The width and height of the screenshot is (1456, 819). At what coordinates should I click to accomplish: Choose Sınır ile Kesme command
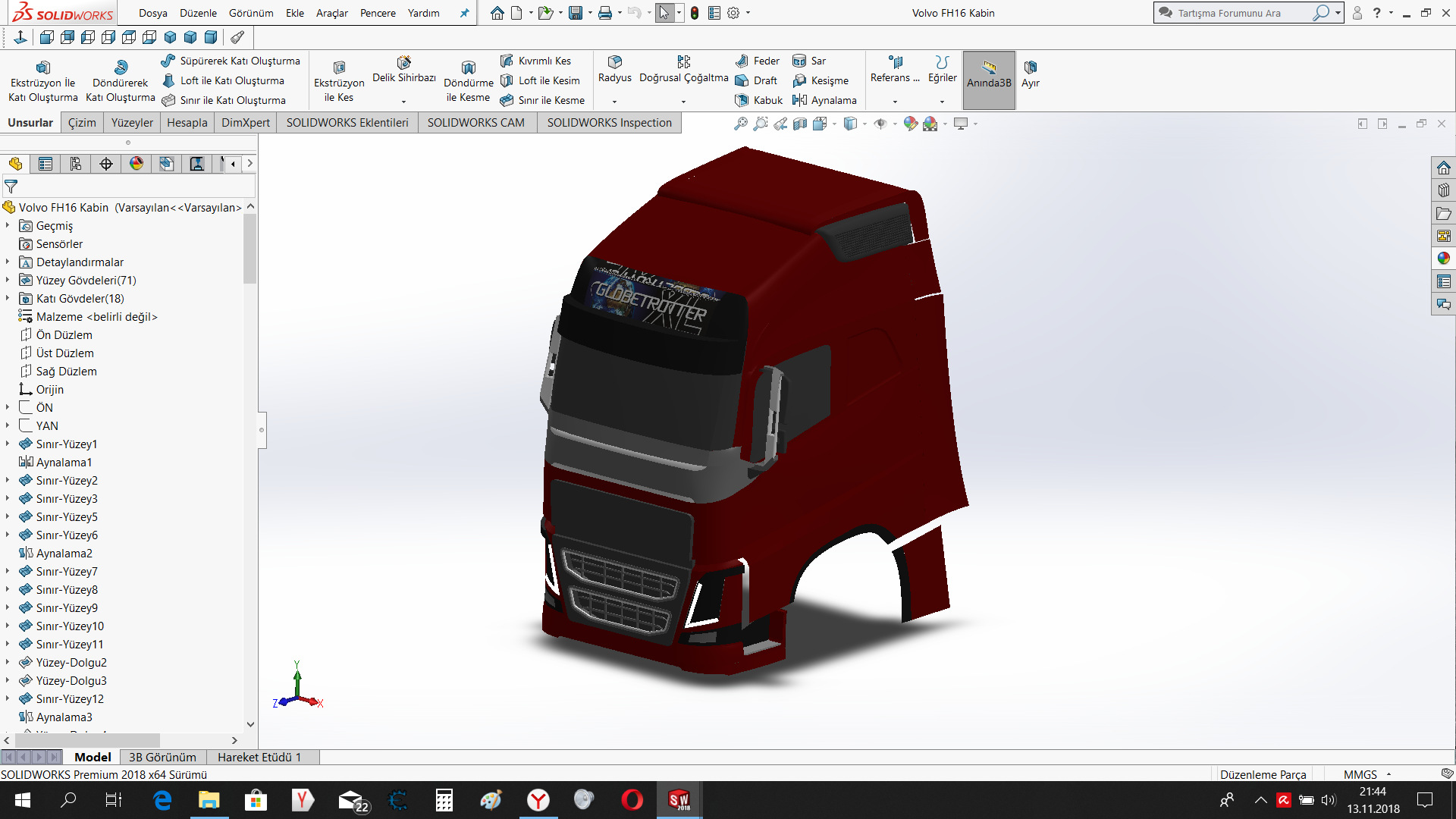point(543,100)
